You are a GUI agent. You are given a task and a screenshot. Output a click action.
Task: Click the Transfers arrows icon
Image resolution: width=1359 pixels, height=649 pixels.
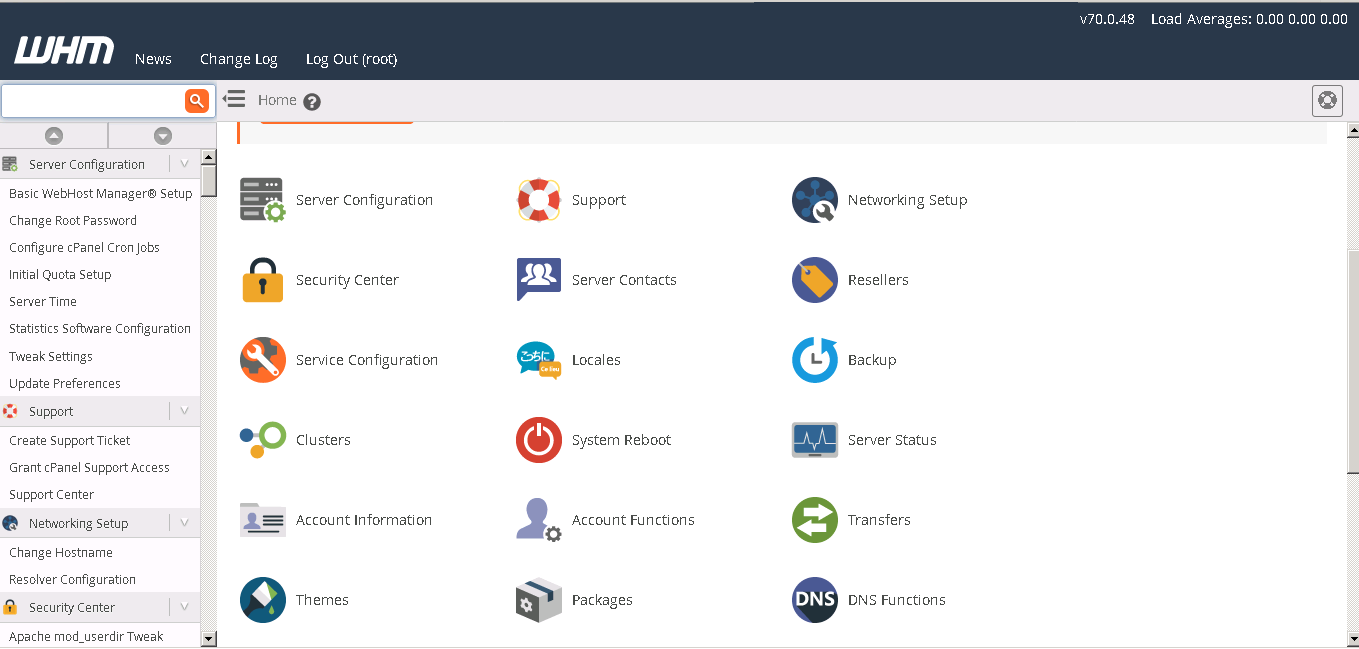click(814, 520)
